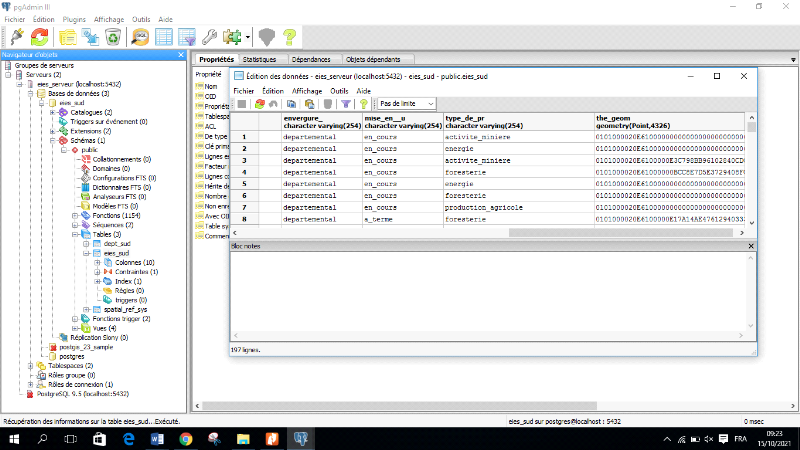The image size is (800, 450).
Task: Click the filter funnel icon in data editor toolbar
Action: (x=347, y=103)
